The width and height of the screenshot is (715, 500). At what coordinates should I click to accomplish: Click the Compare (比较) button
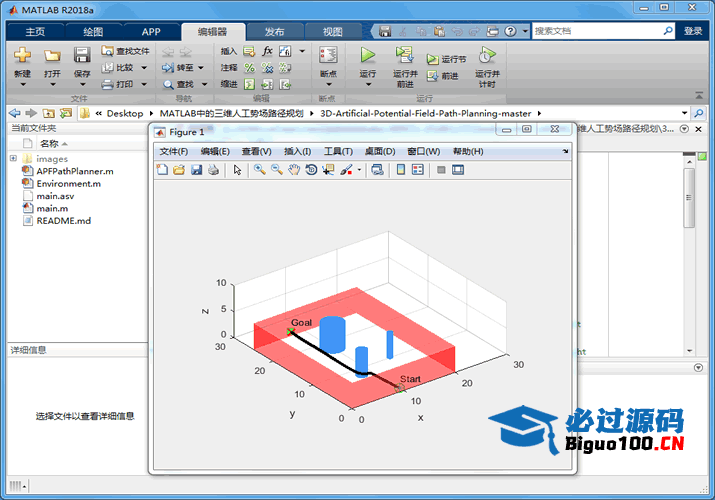tap(119, 67)
